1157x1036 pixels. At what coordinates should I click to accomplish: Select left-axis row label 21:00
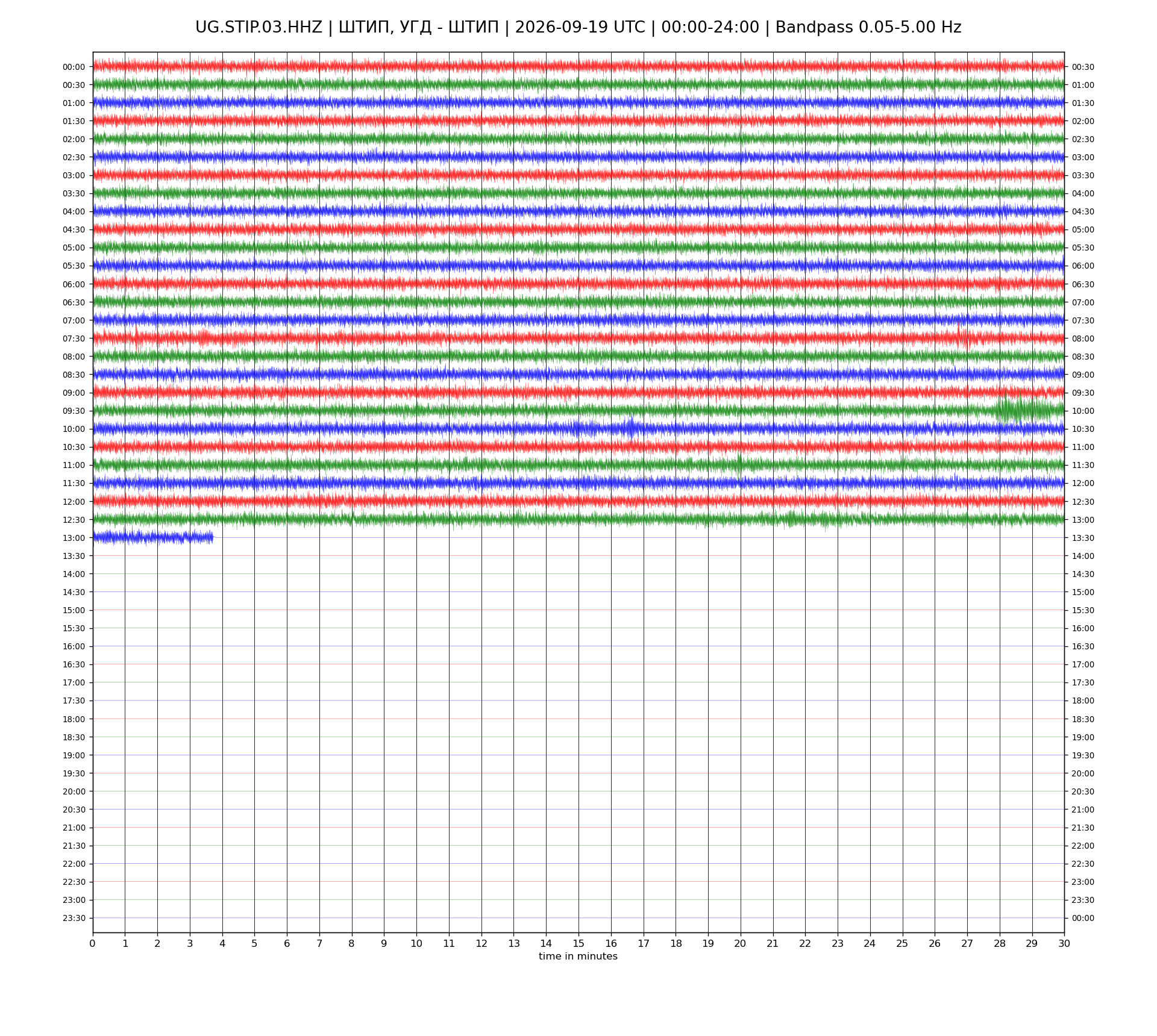pos(74,828)
